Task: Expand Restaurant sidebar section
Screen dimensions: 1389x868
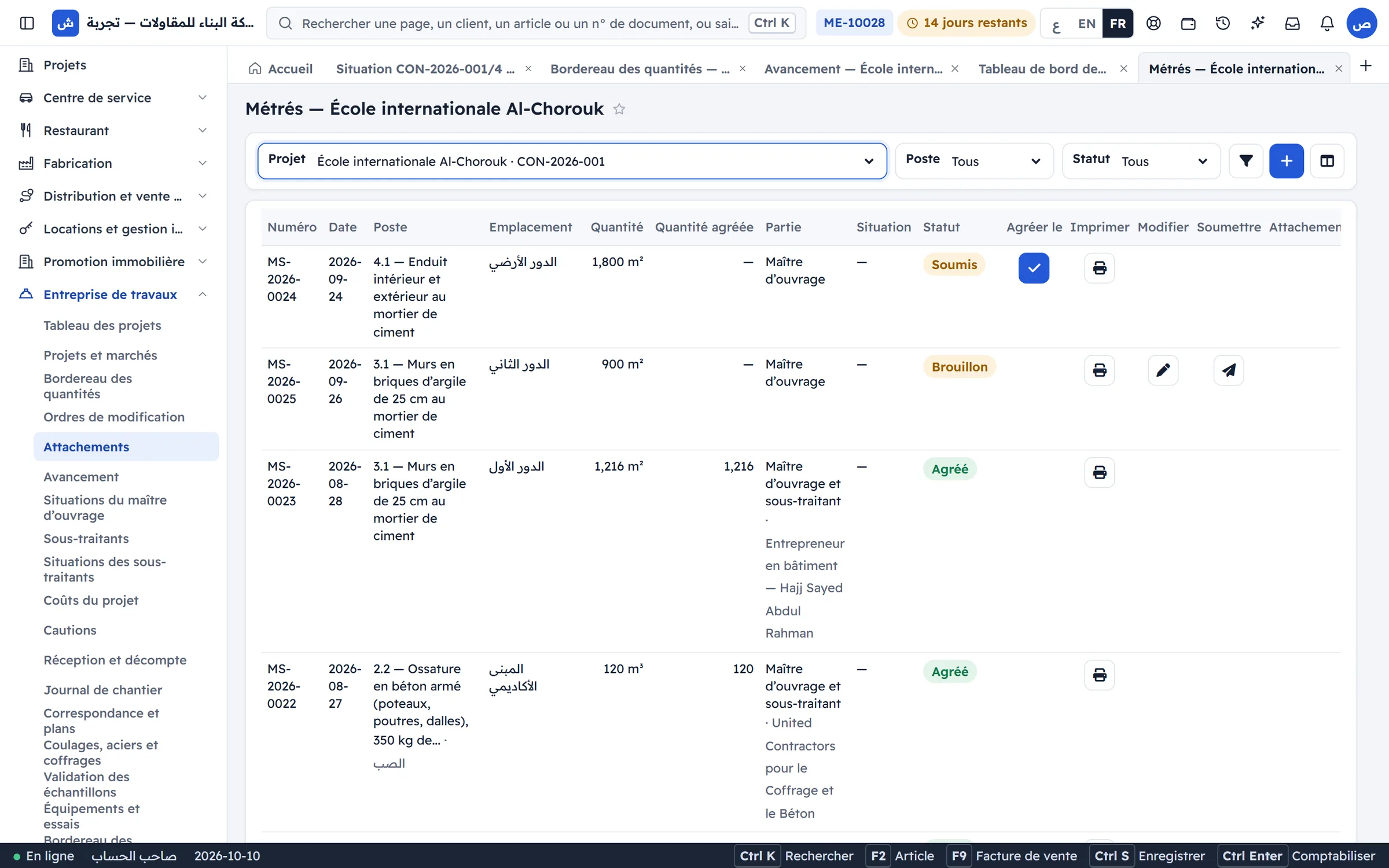Action: tap(113, 131)
